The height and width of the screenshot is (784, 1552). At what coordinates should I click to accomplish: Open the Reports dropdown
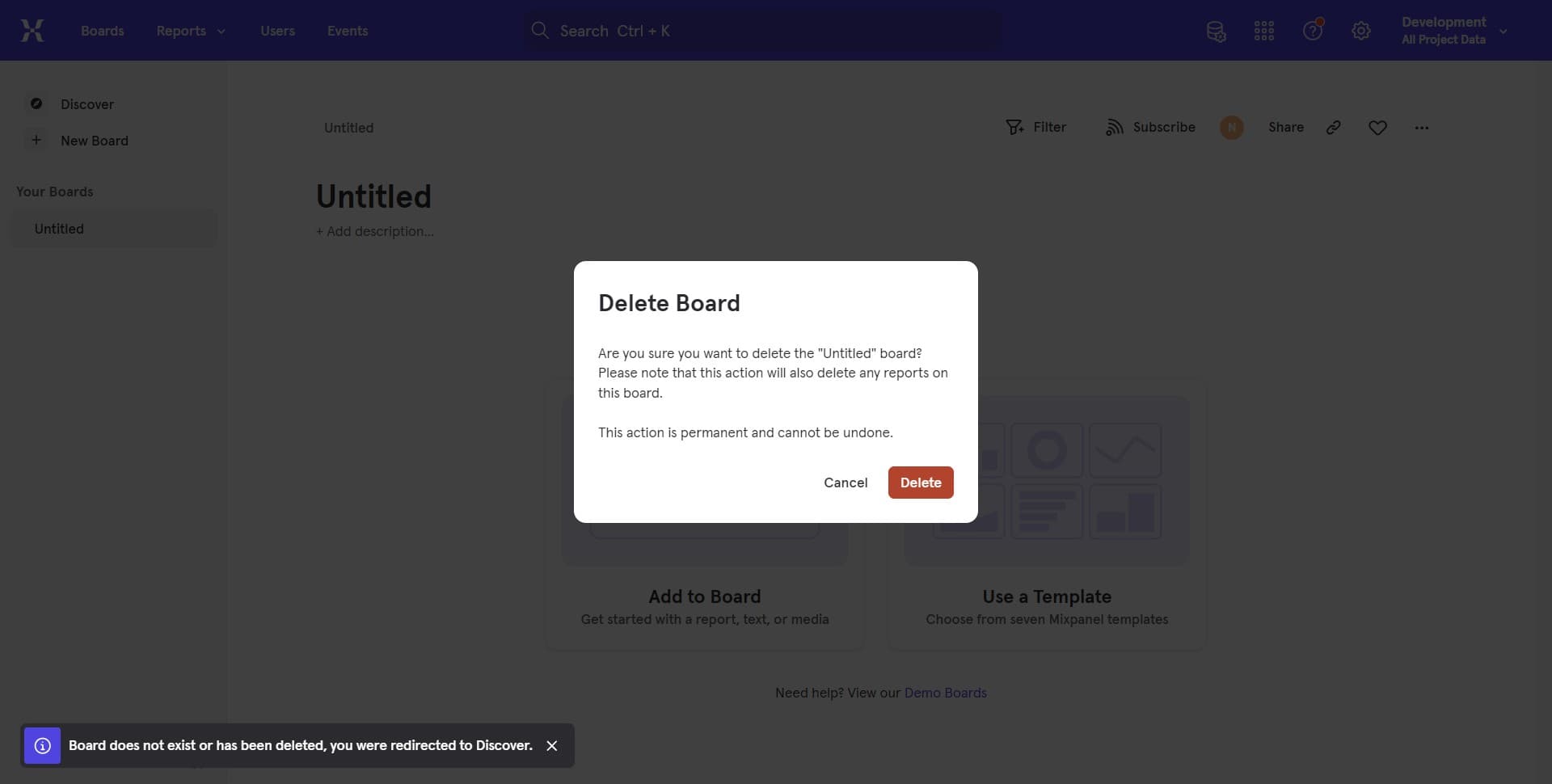pos(190,31)
